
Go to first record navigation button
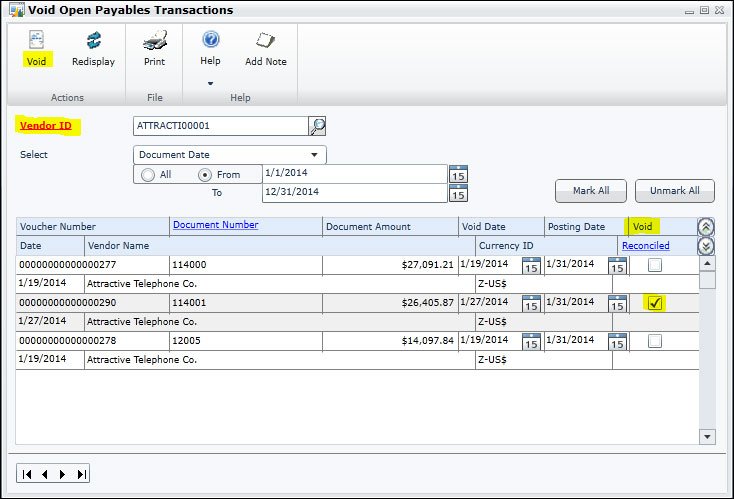27,474
